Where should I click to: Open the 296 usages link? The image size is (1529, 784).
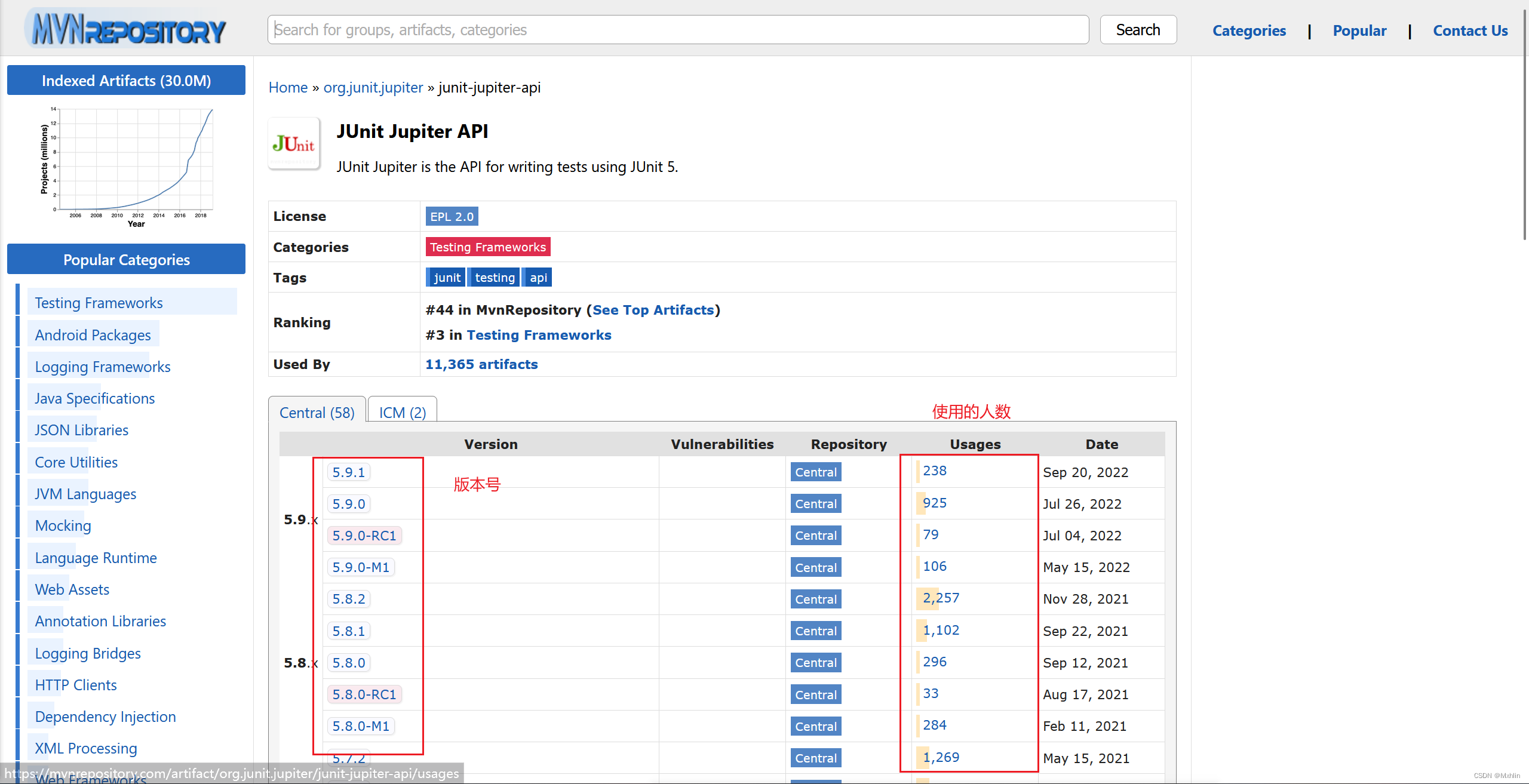pyautogui.click(x=935, y=662)
